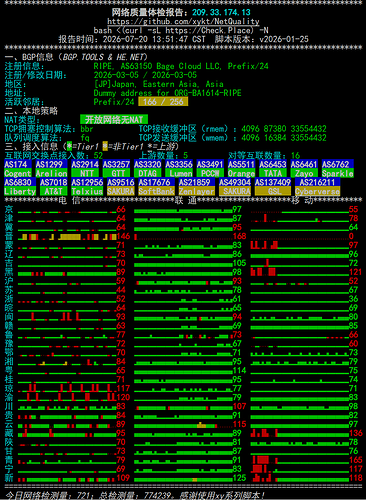The width and height of the screenshot is (366, 500).
Task: Click the 青 mobile latency value 165
Action: coord(356,460)
